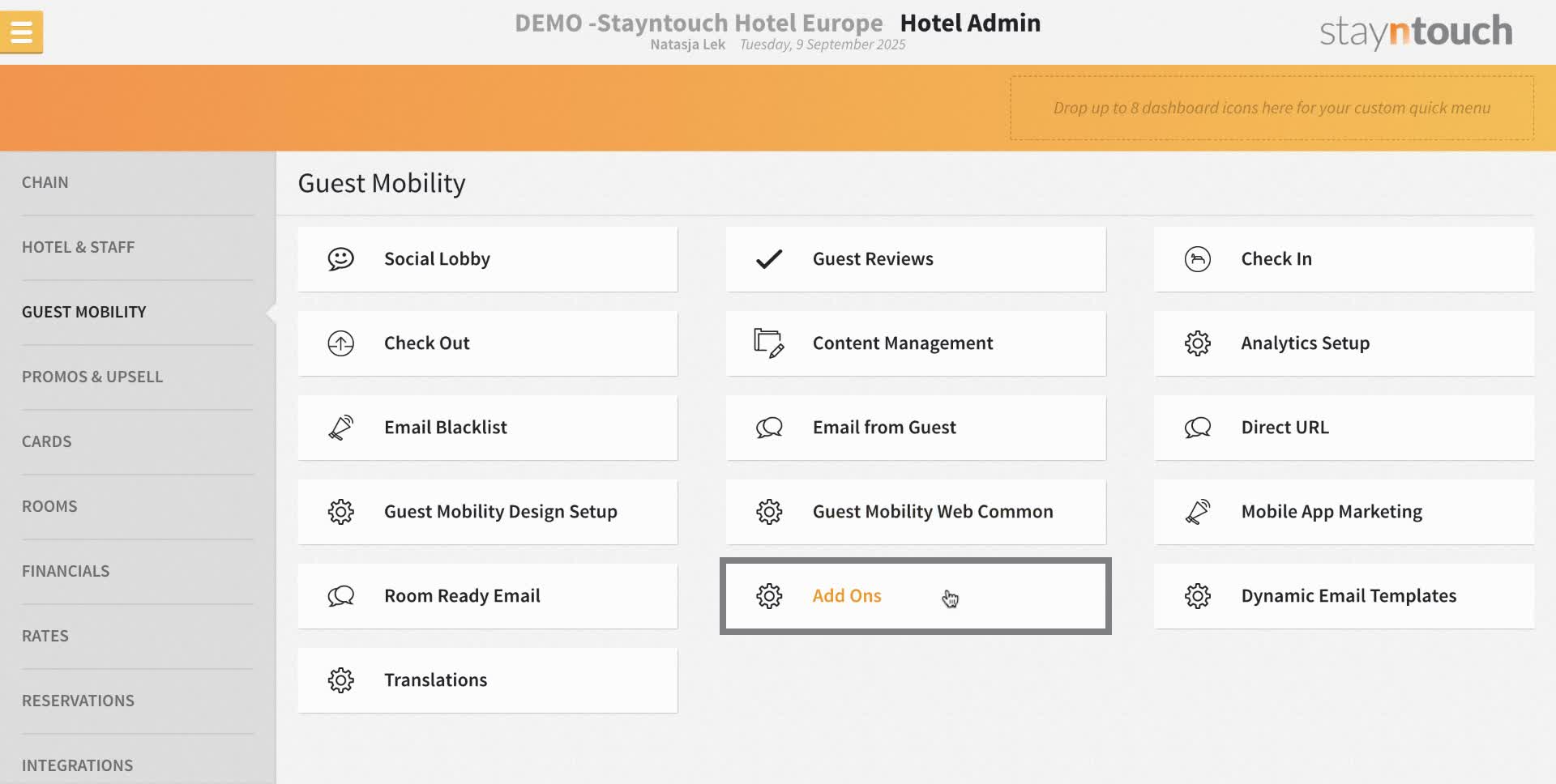Click the Translations gear icon
Viewport: 1556px width, 784px height.
[x=340, y=680]
